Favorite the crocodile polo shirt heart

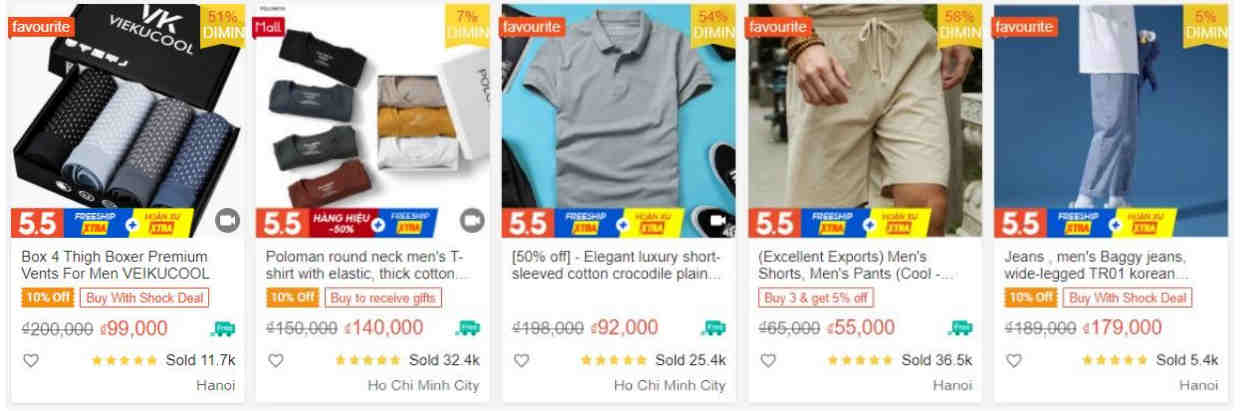pyautogui.click(x=521, y=360)
